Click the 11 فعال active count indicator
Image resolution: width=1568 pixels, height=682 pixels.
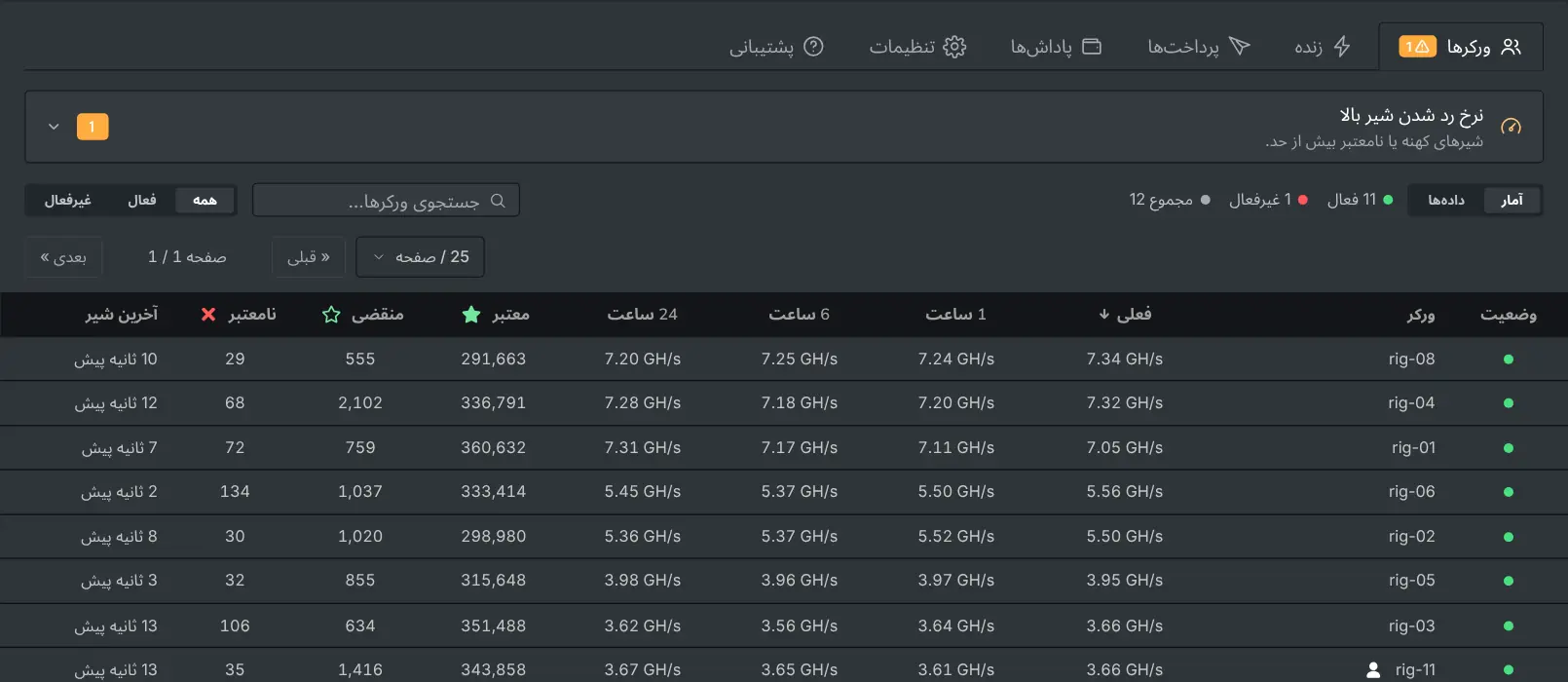pyautogui.click(x=1360, y=200)
